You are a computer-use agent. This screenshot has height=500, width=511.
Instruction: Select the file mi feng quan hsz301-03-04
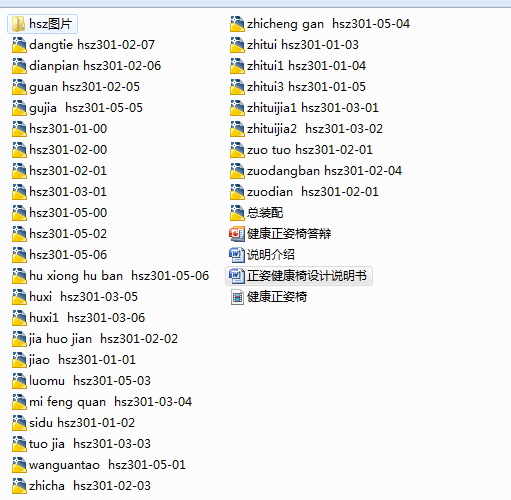[x=102, y=402]
